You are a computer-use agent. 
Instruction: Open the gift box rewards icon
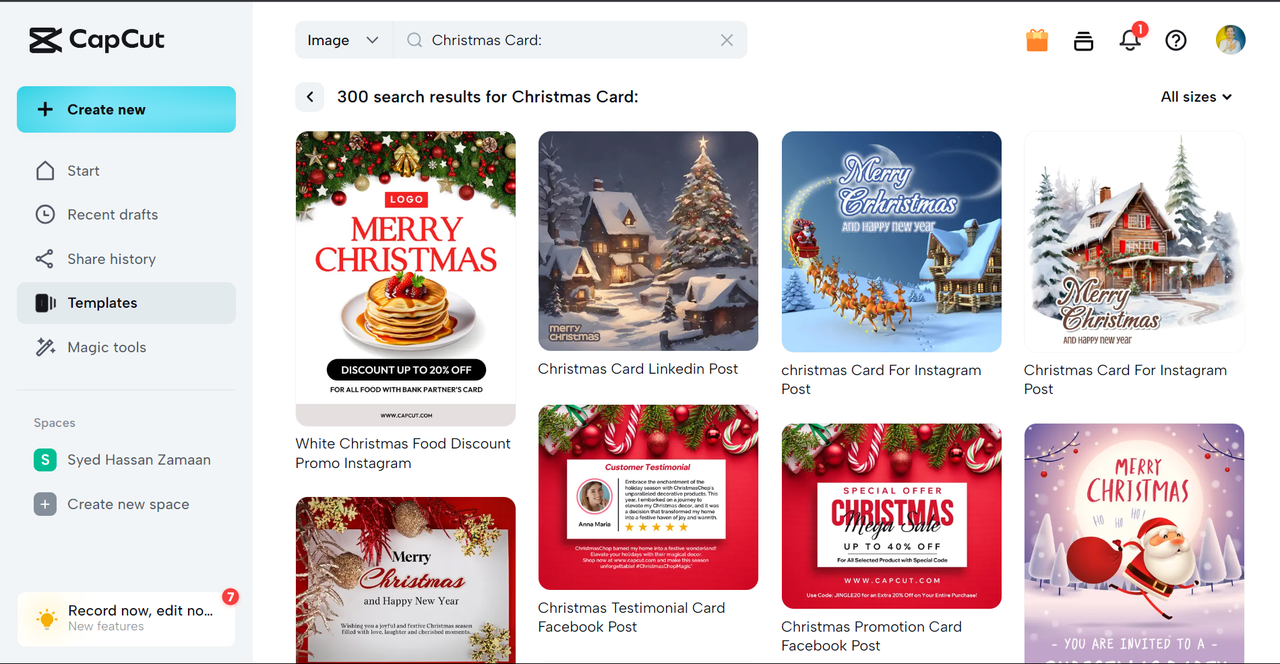point(1037,40)
